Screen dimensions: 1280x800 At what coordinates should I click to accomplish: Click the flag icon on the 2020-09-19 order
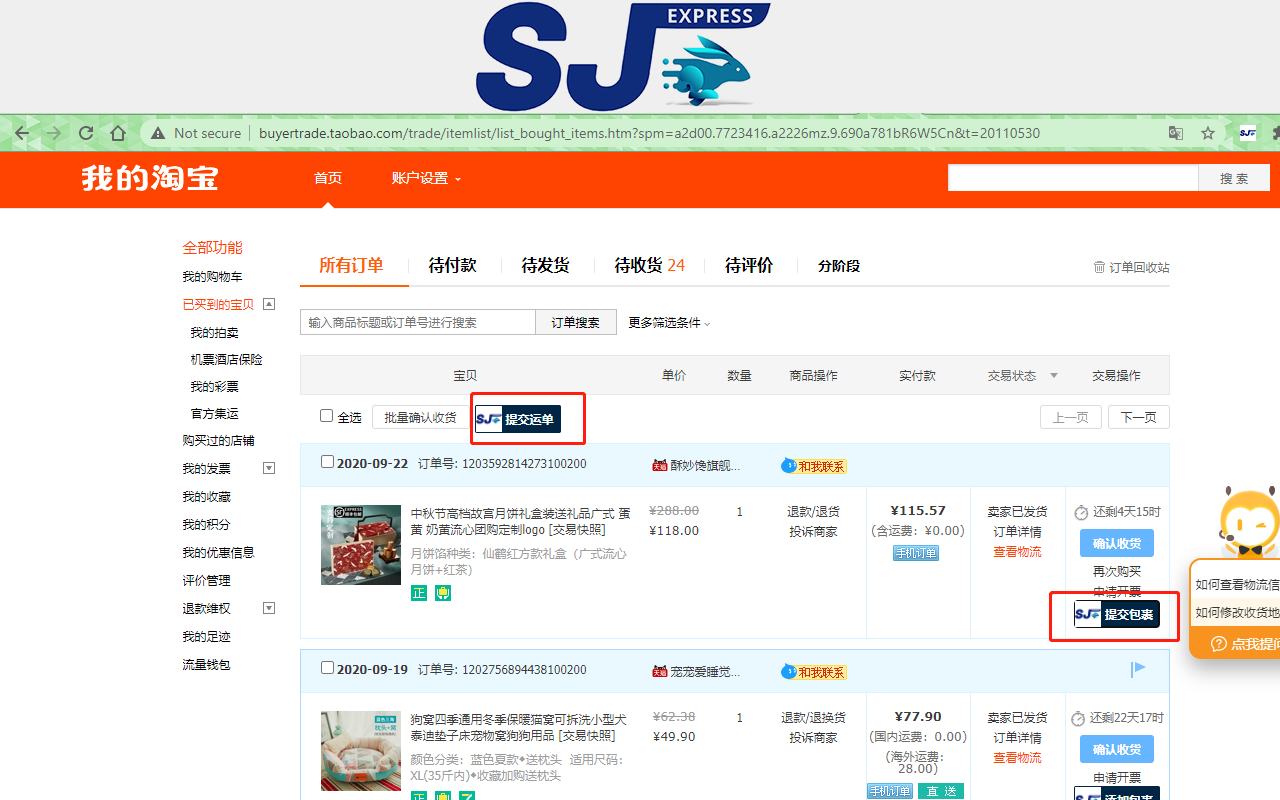pos(1138,668)
